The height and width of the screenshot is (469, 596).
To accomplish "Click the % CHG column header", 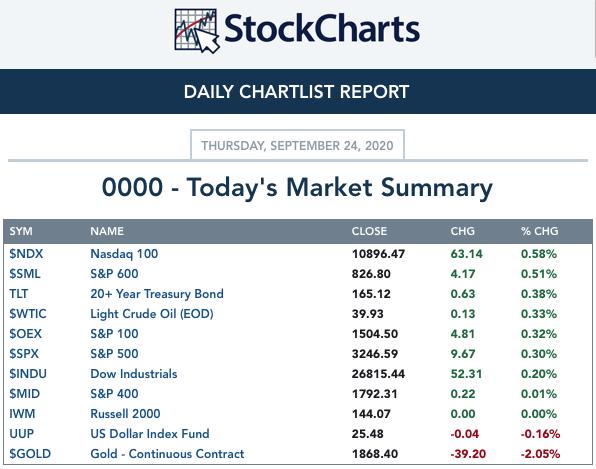I will pyautogui.click(x=540, y=231).
